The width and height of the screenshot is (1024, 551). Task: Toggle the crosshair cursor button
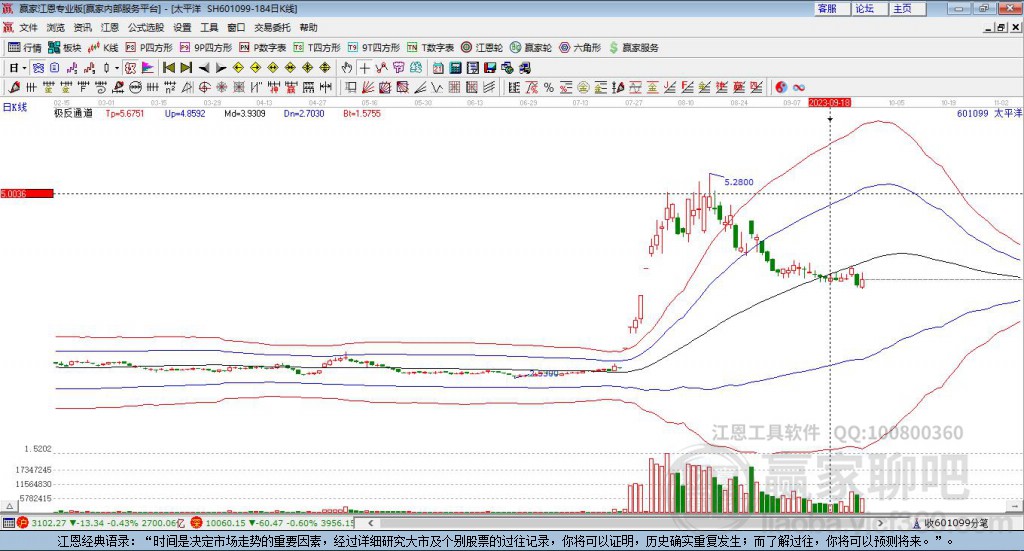[x=364, y=68]
